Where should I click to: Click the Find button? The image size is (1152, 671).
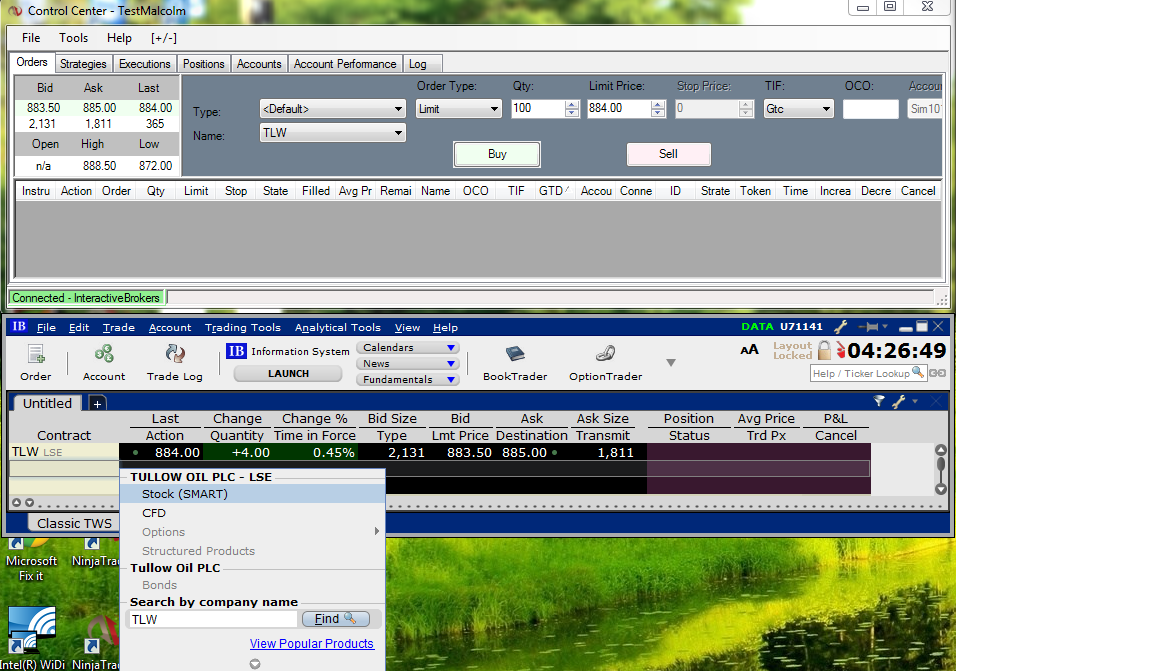pos(335,619)
